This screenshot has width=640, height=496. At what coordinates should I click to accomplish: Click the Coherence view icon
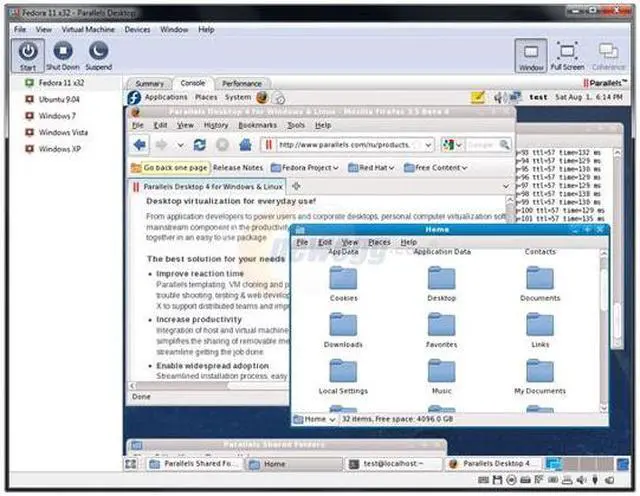[608, 56]
